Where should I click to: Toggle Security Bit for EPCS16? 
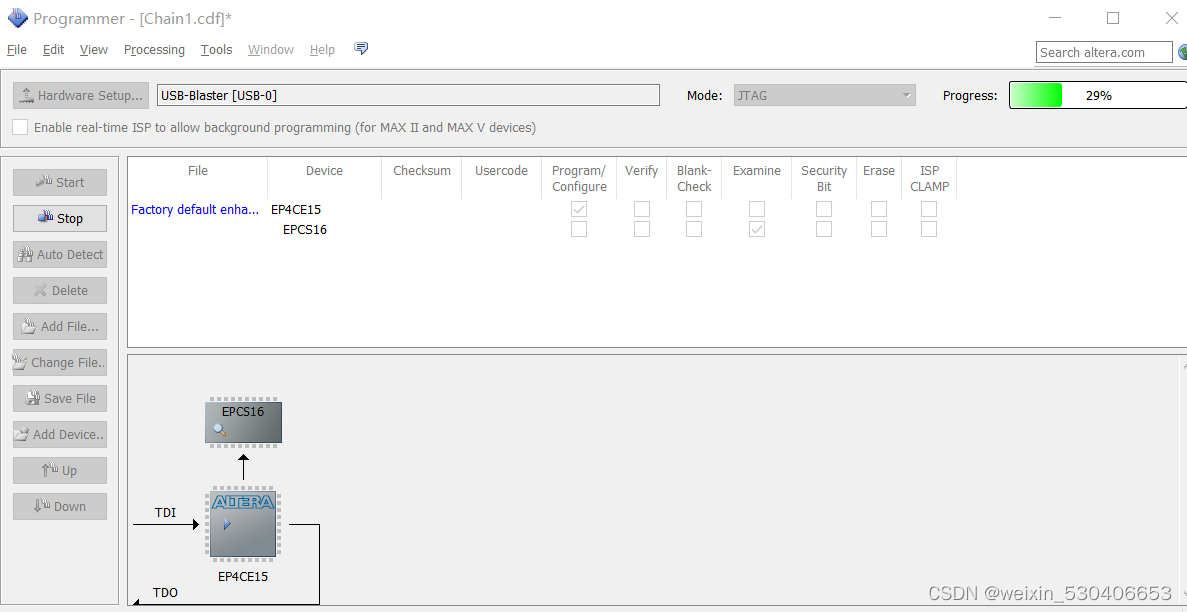824,229
